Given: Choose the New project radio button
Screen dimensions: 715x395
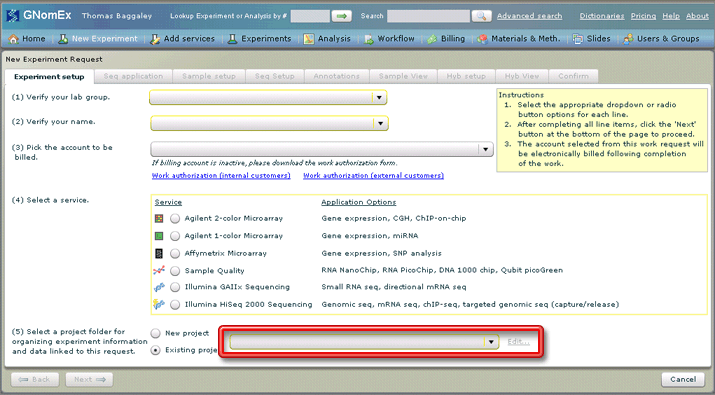Looking at the screenshot, I should pos(155,333).
